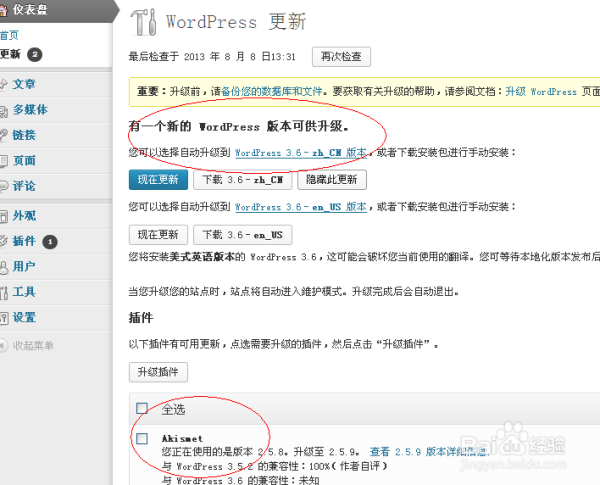600x485 pixels.
Task: Click the pushpin icon beside 文章
Action: pos(3,84)
